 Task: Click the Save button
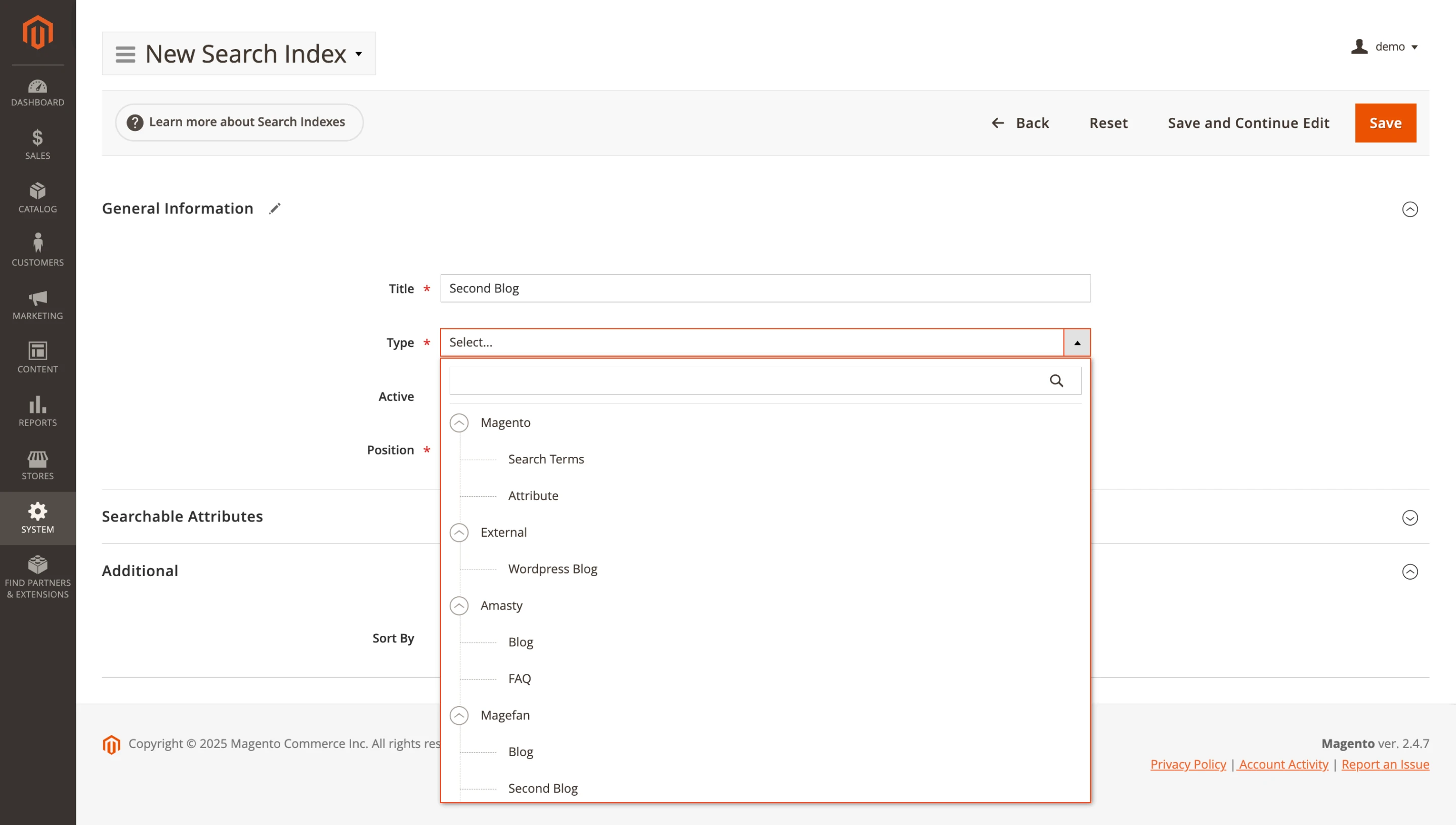click(1385, 122)
